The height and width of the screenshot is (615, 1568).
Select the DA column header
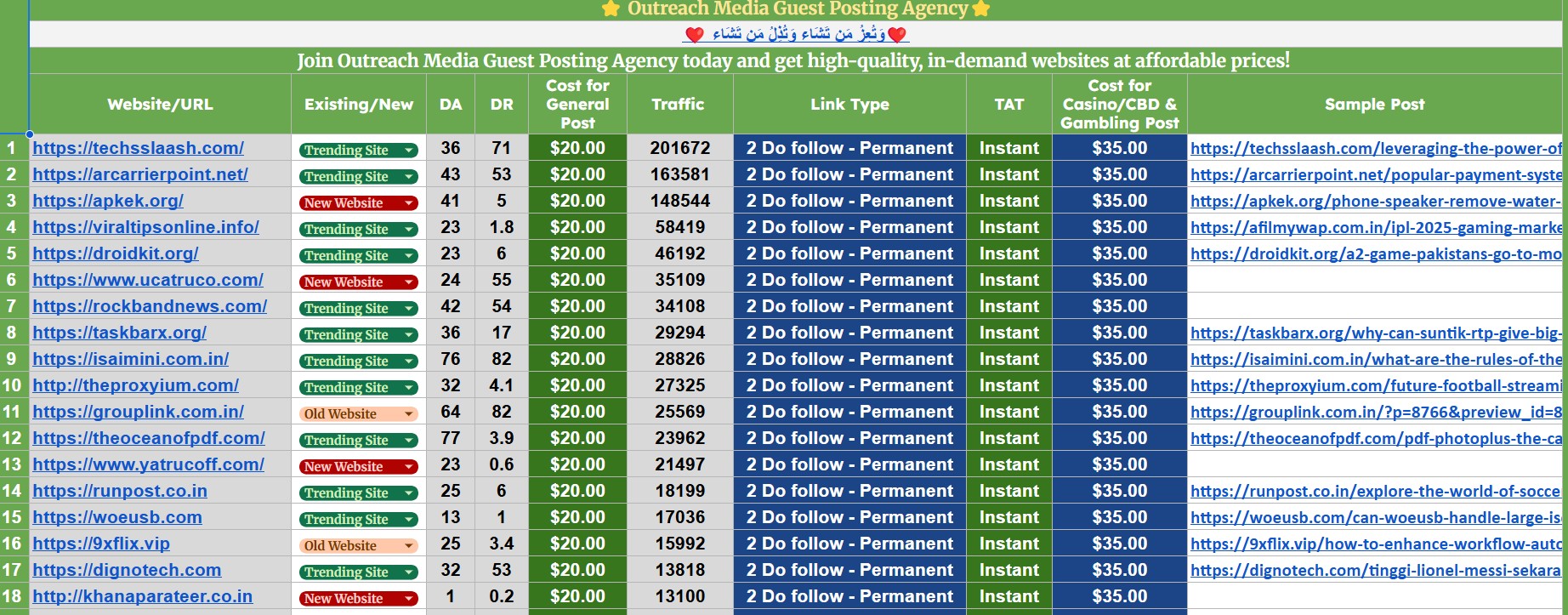(x=451, y=104)
